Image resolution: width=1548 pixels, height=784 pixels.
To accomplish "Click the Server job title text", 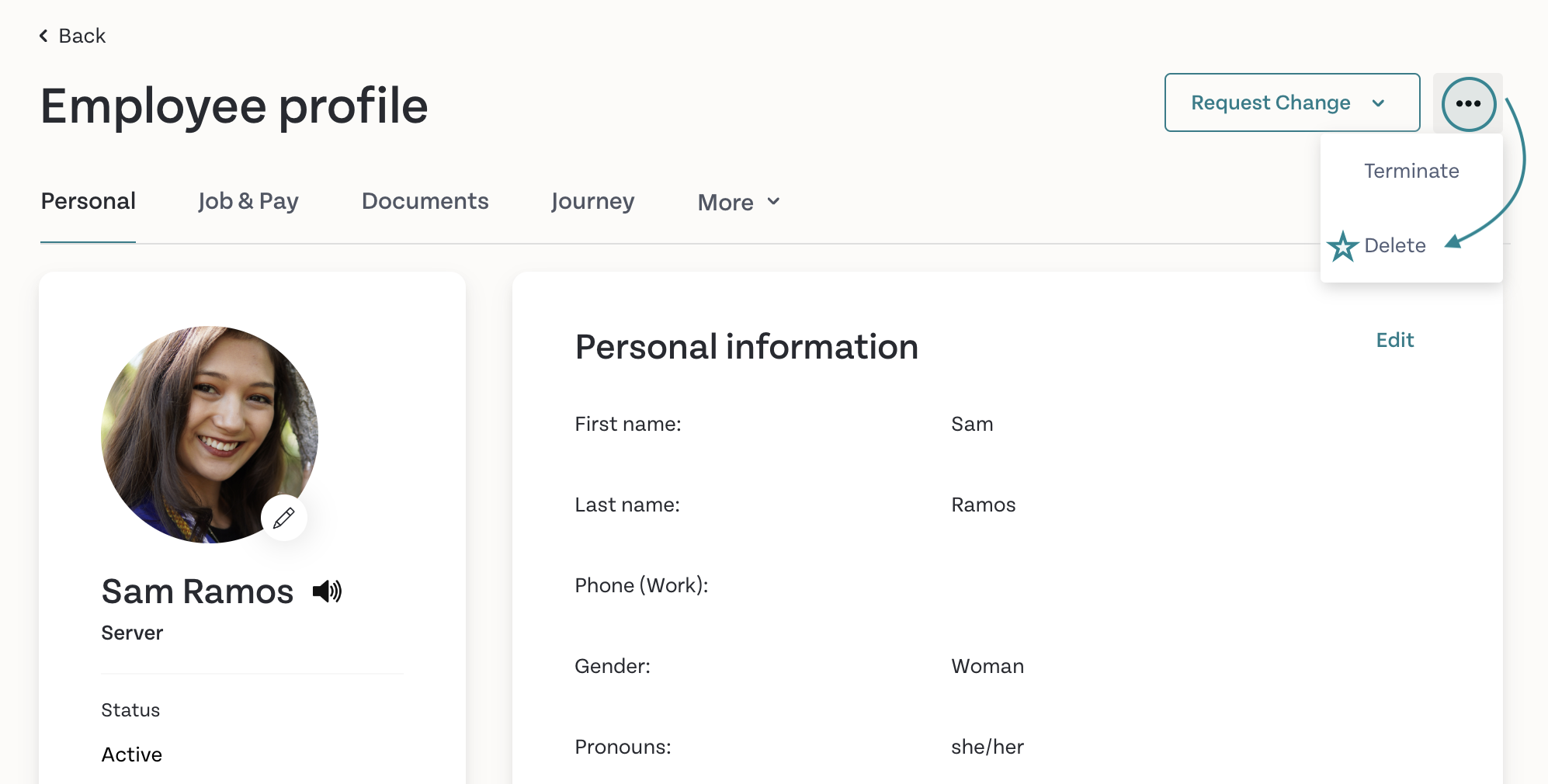I will [x=132, y=633].
